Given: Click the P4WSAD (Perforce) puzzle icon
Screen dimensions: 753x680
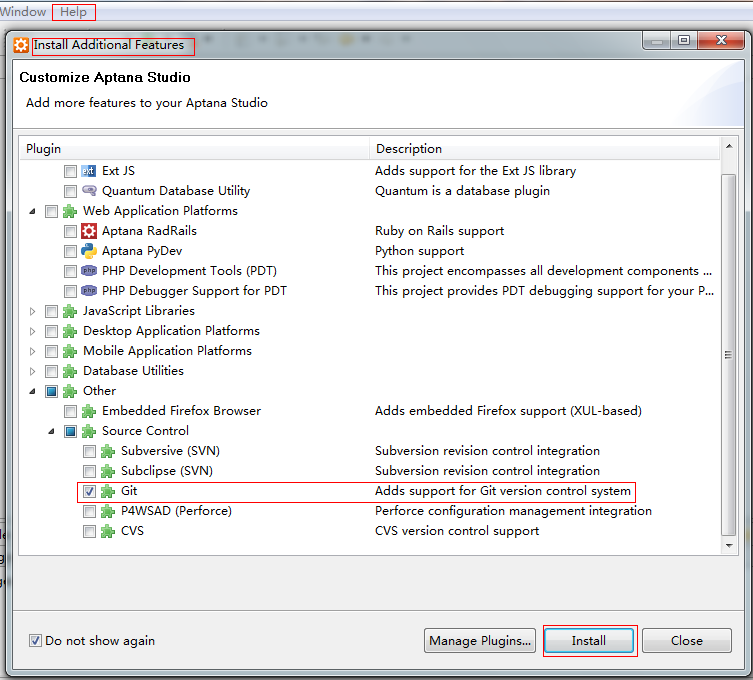Looking at the screenshot, I should point(108,511).
